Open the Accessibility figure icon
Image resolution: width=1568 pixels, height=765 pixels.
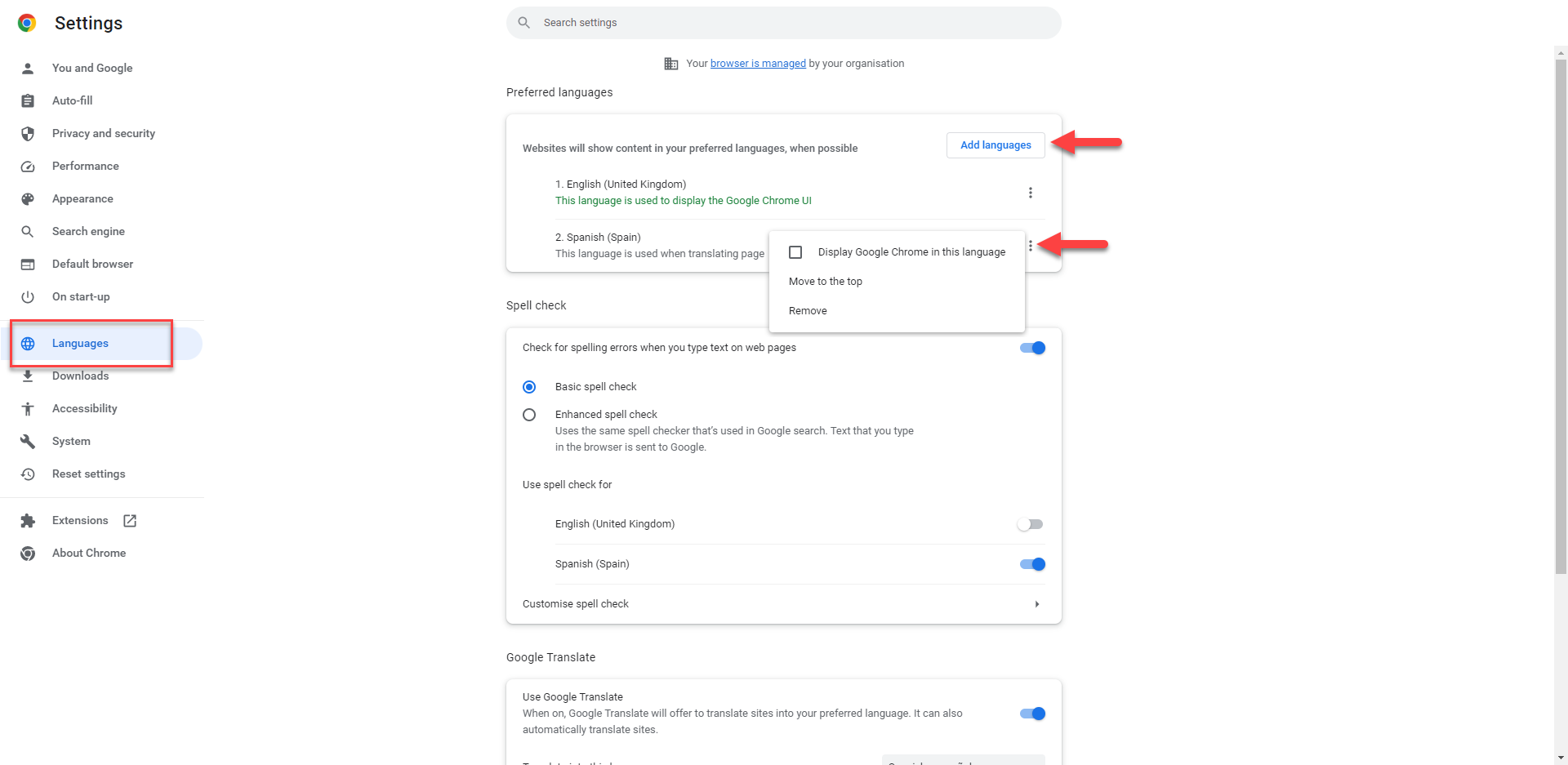click(x=28, y=408)
